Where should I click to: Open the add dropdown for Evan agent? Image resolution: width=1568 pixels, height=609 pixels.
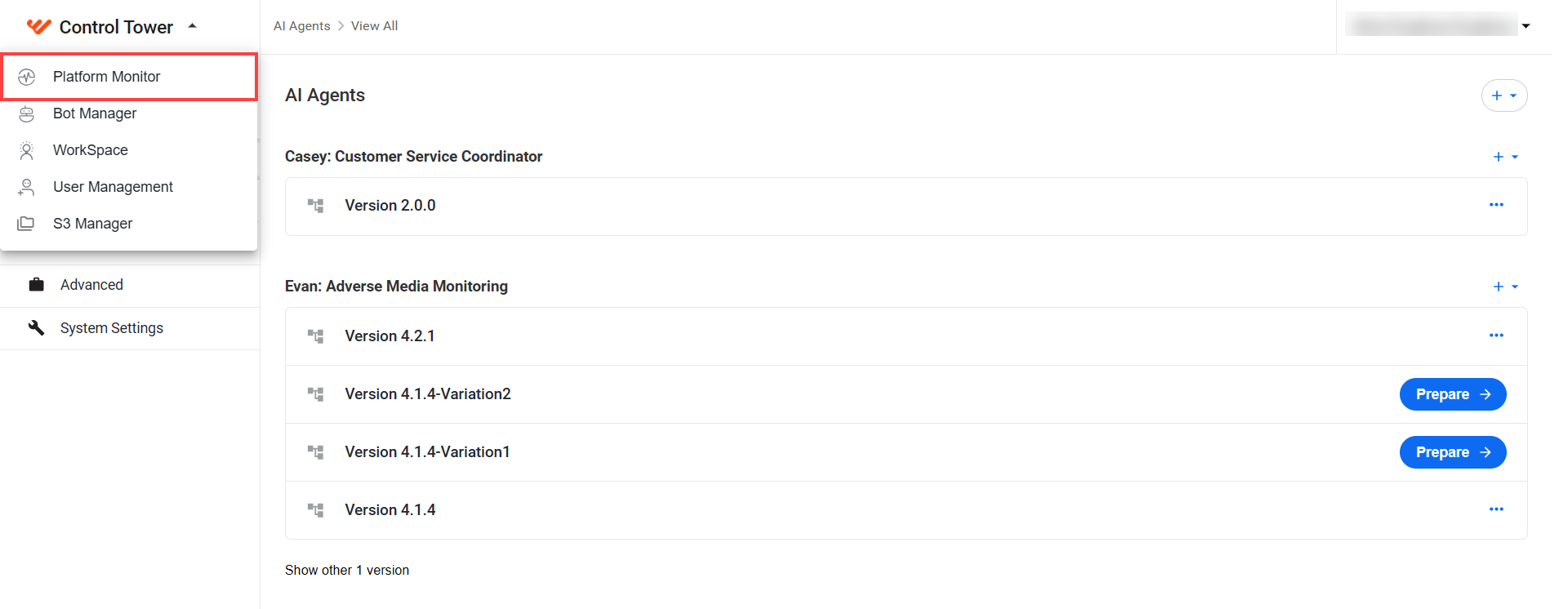tap(1505, 287)
